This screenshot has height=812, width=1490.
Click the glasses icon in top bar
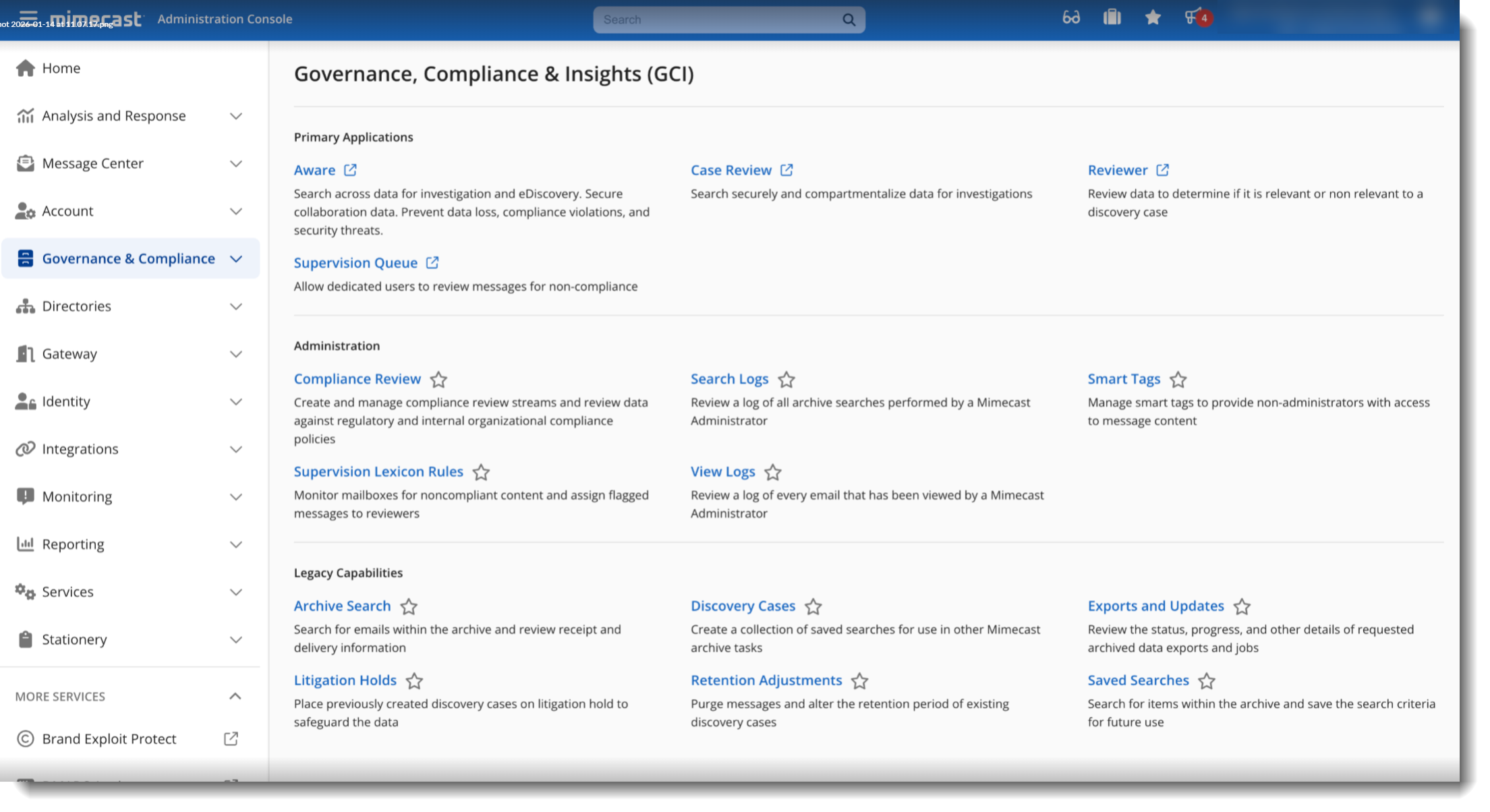click(x=1071, y=18)
